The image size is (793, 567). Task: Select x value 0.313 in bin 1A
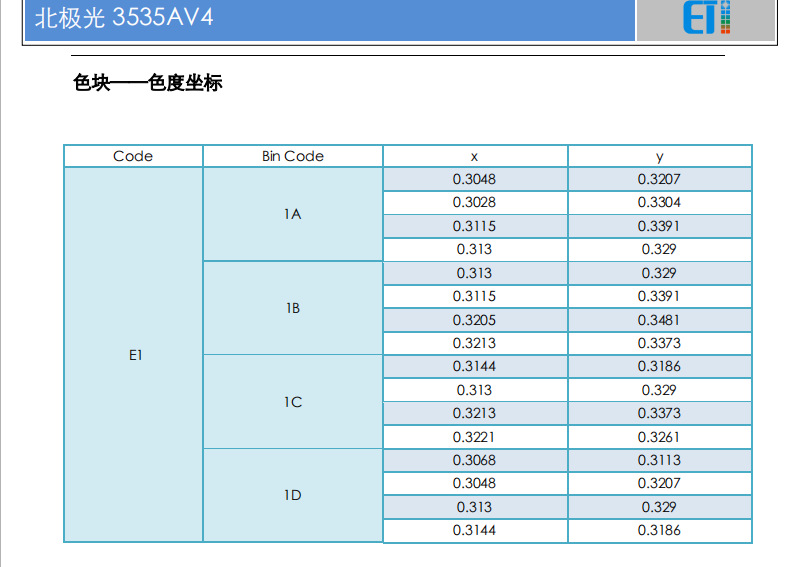474,249
